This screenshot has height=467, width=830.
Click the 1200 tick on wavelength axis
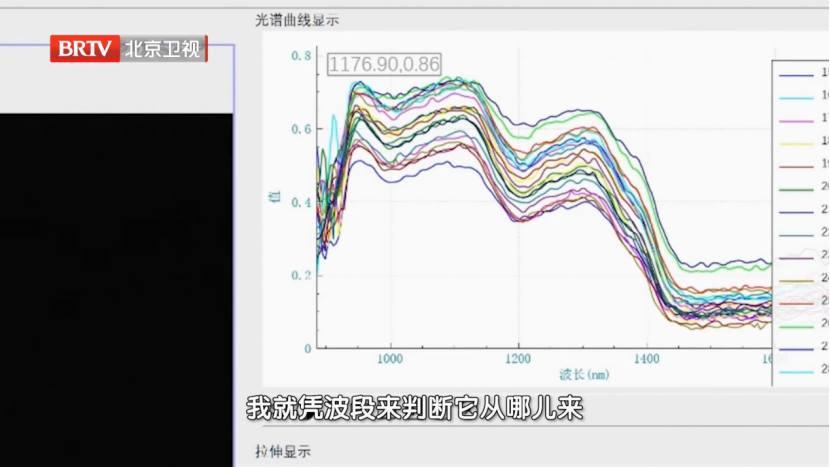[x=518, y=357]
